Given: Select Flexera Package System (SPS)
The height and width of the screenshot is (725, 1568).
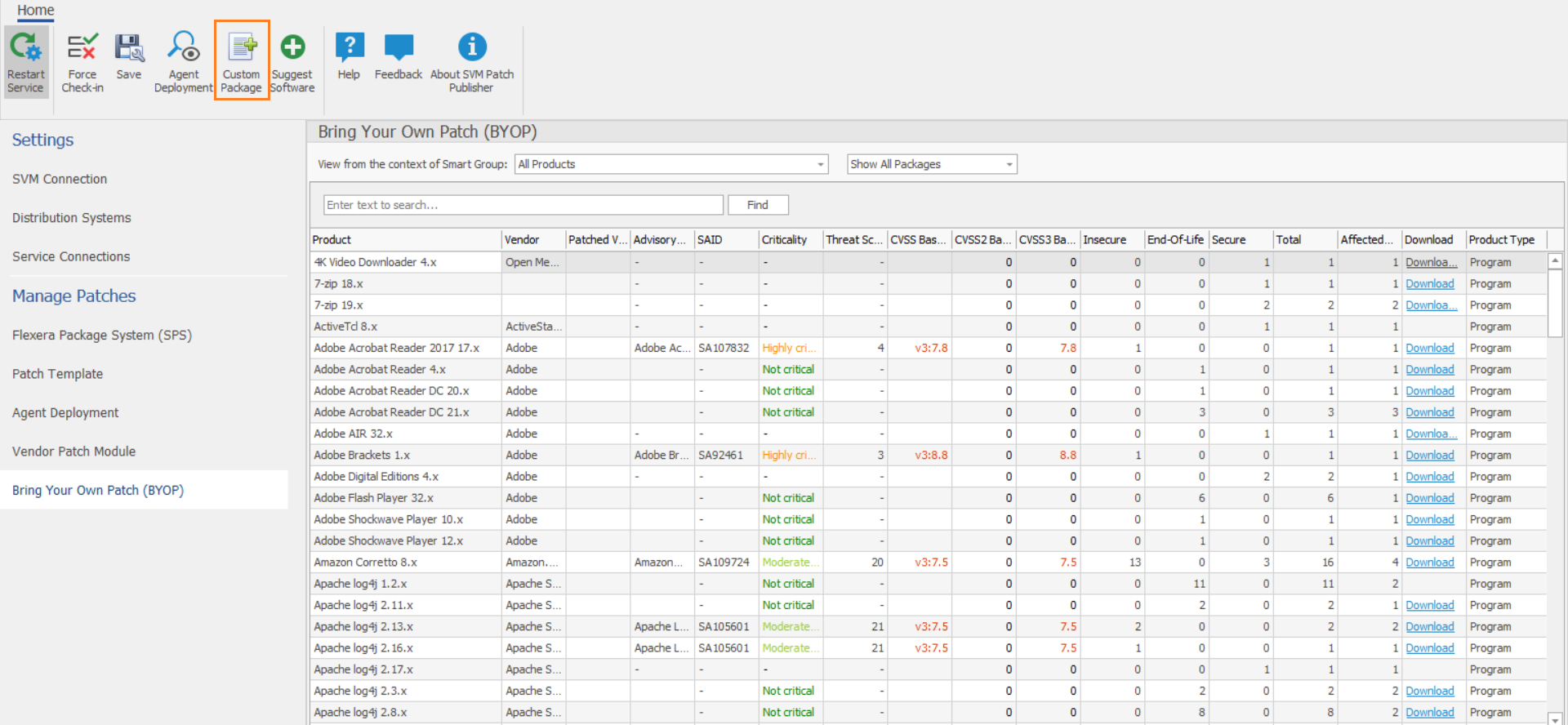Looking at the screenshot, I should [x=102, y=335].
